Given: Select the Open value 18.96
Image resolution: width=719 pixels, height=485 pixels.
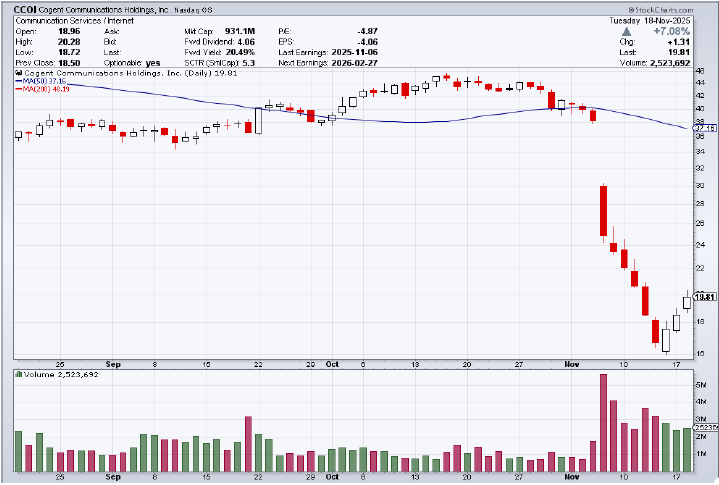Looking at the screenshot, I should 69,31.
